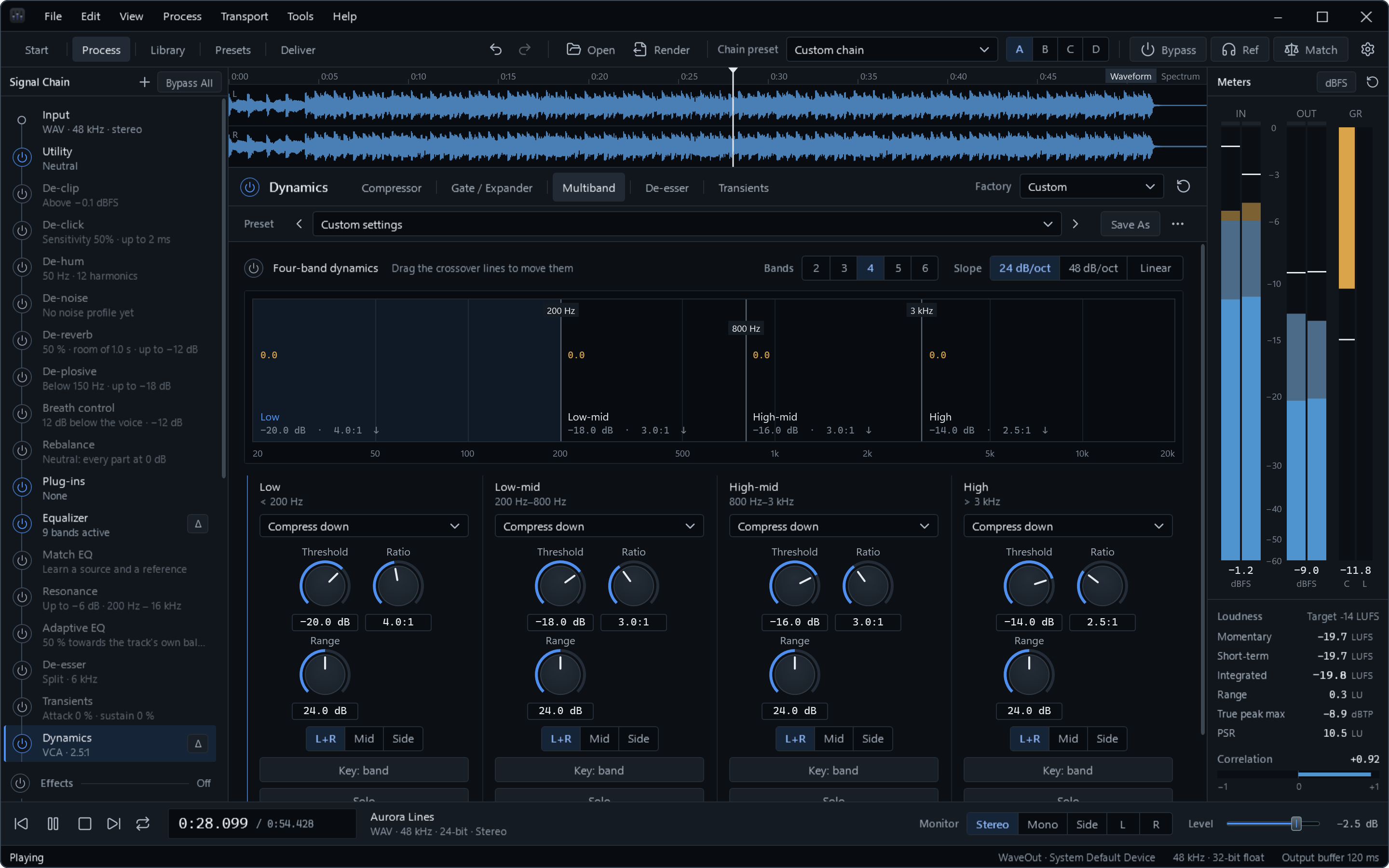Toggle Four-band dynamics power
Image resolution: width=1389 pixels, height=868 pixels.
pyautogui.click(x=254, y=268)
